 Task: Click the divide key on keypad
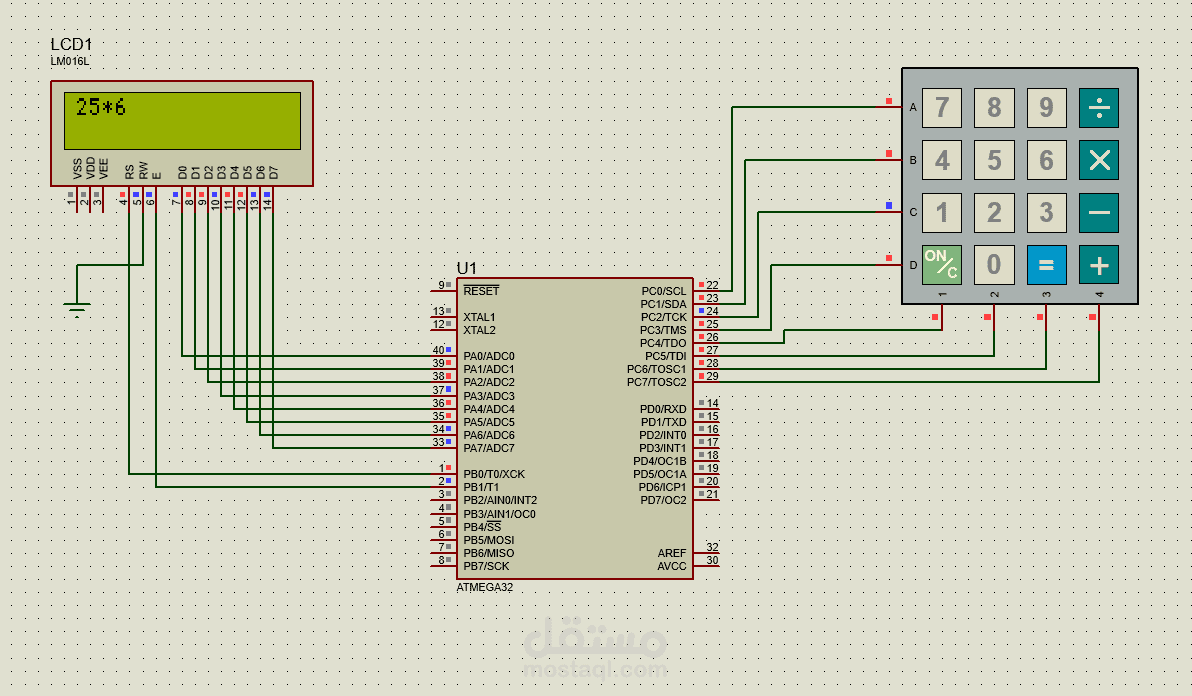click(1098, 107)
